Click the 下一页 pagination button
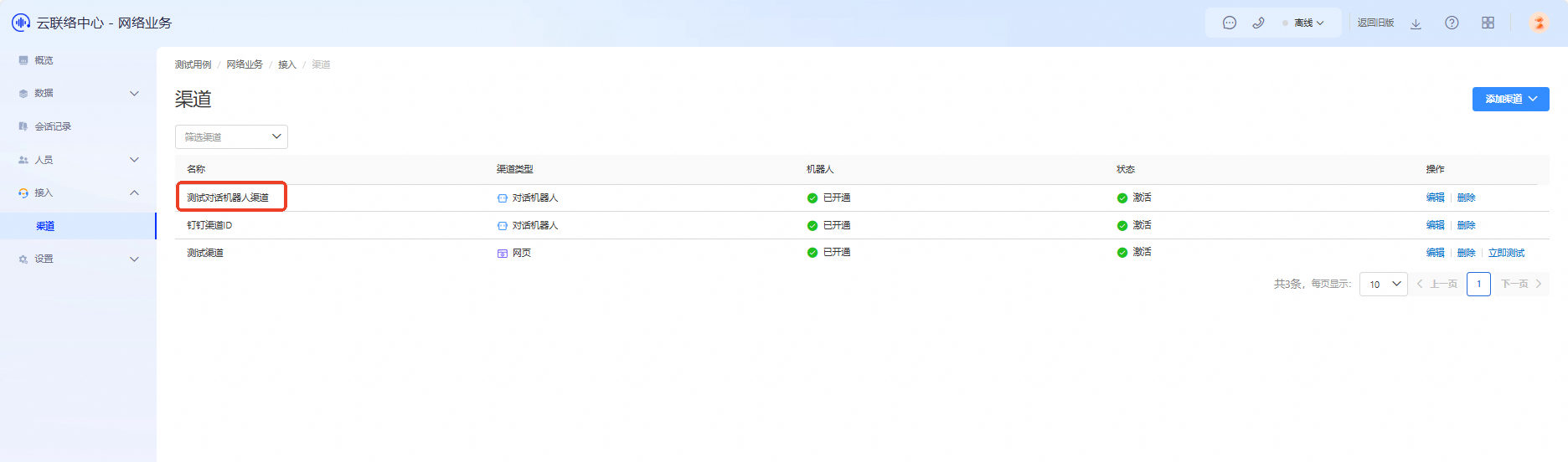The height and width of the screenshot is (462, 1568). pyautogui.click(x=1521, y=285)
